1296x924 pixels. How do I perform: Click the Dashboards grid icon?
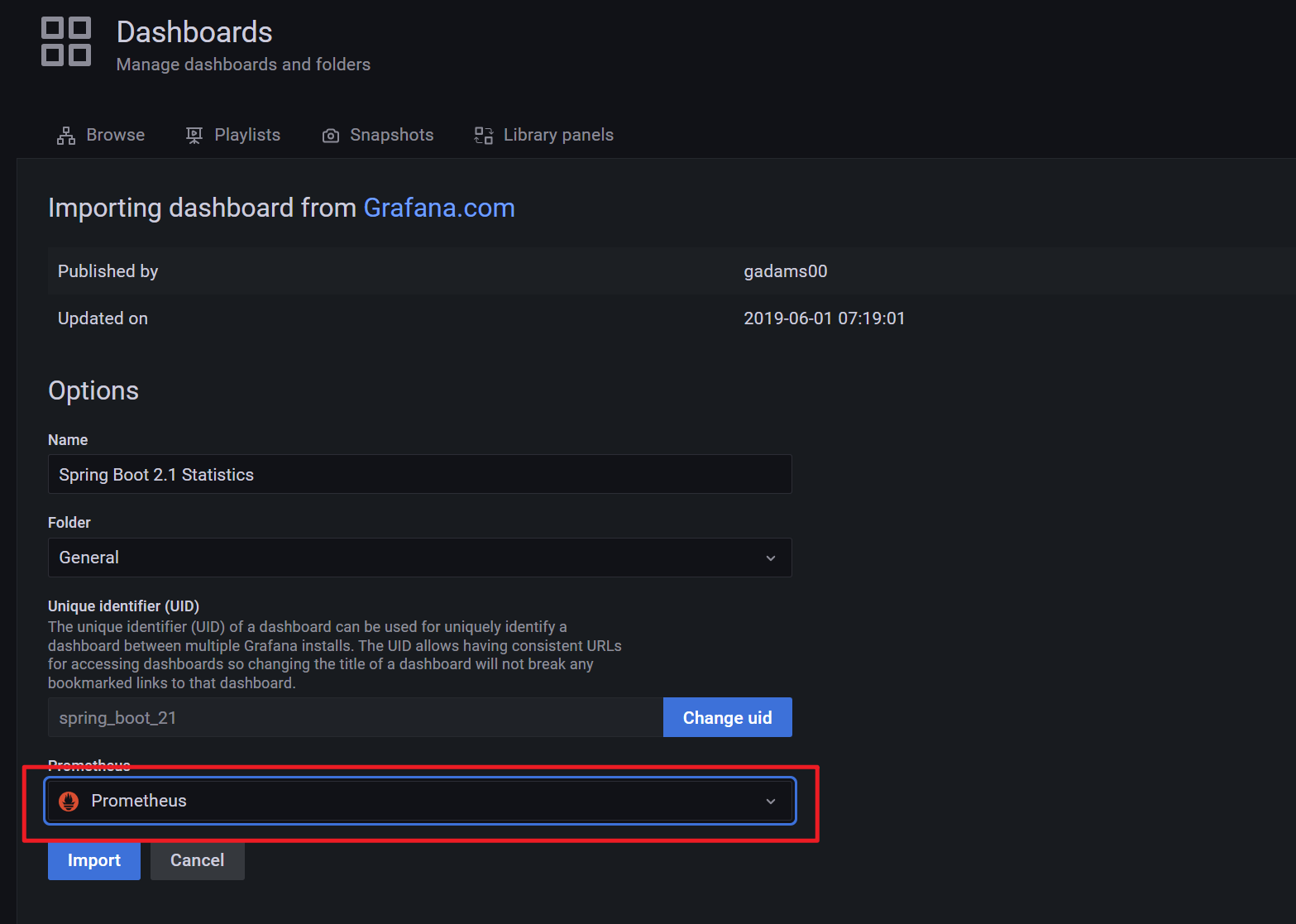pos(66,41)
